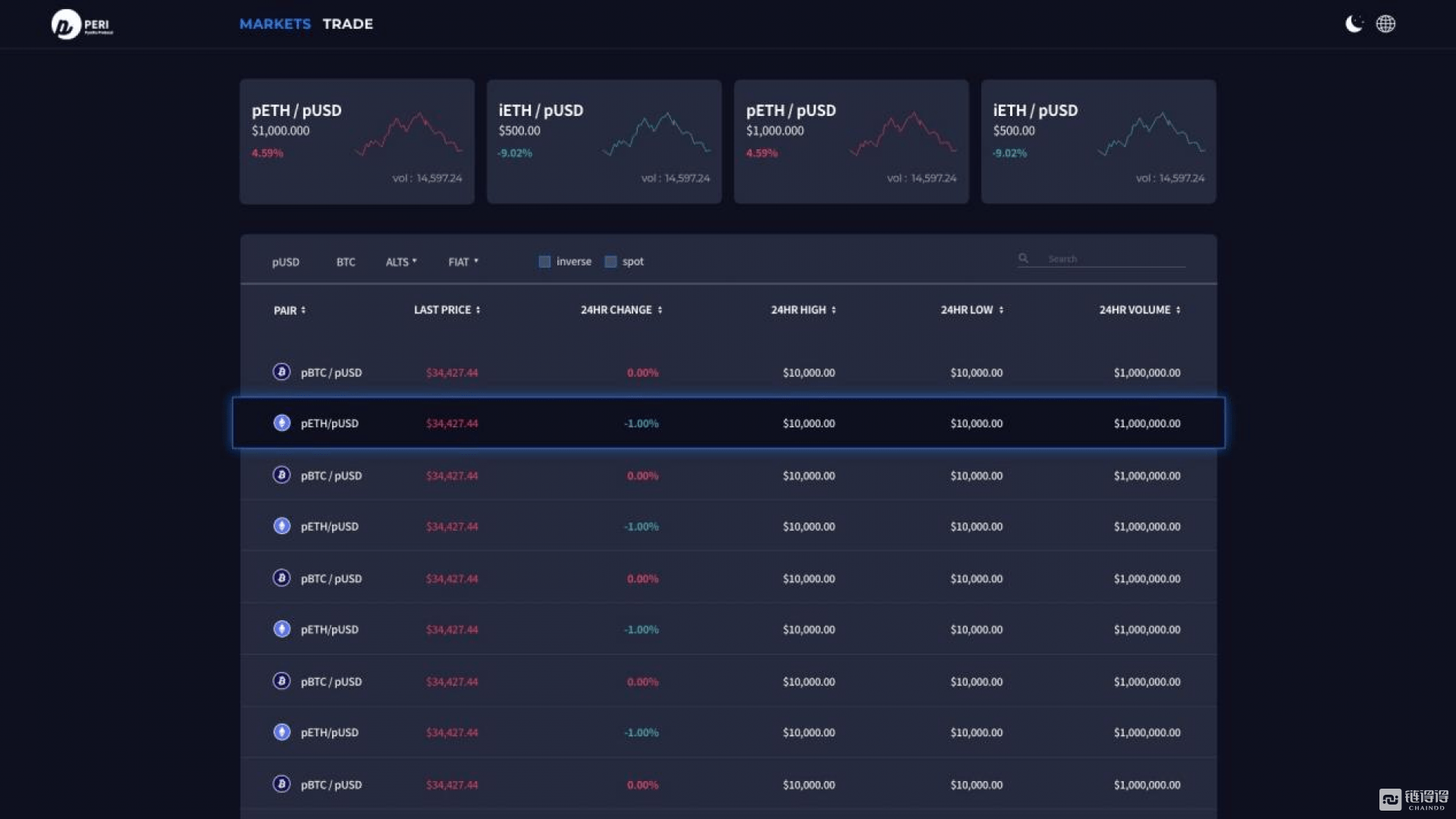Click the bitcoin icon in third row
Image resolution: width=1456 pixels, height=819 pixels.
click(281, 475)
